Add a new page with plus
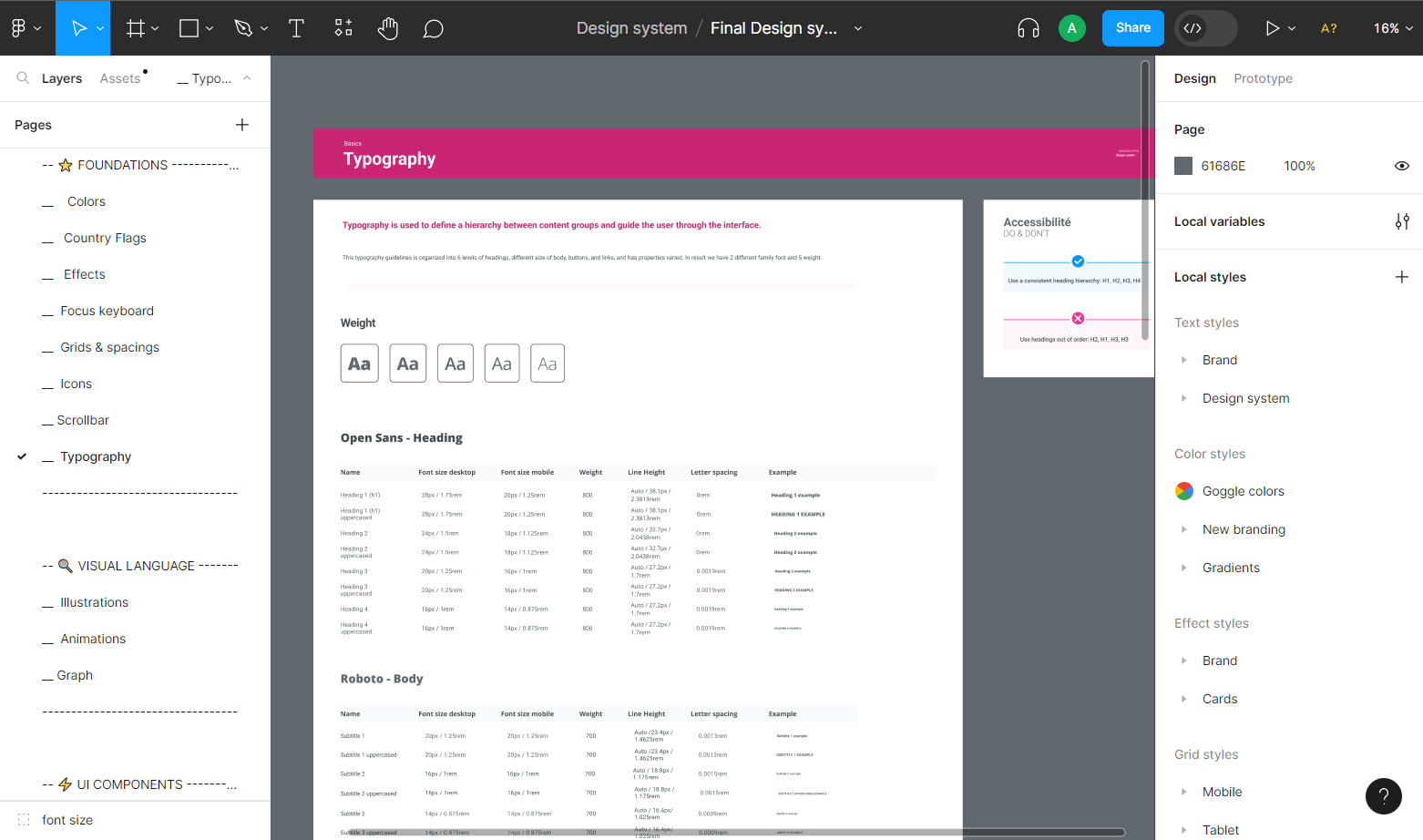The height and width of the screenshot is (840, 1423). coord(242,125)
